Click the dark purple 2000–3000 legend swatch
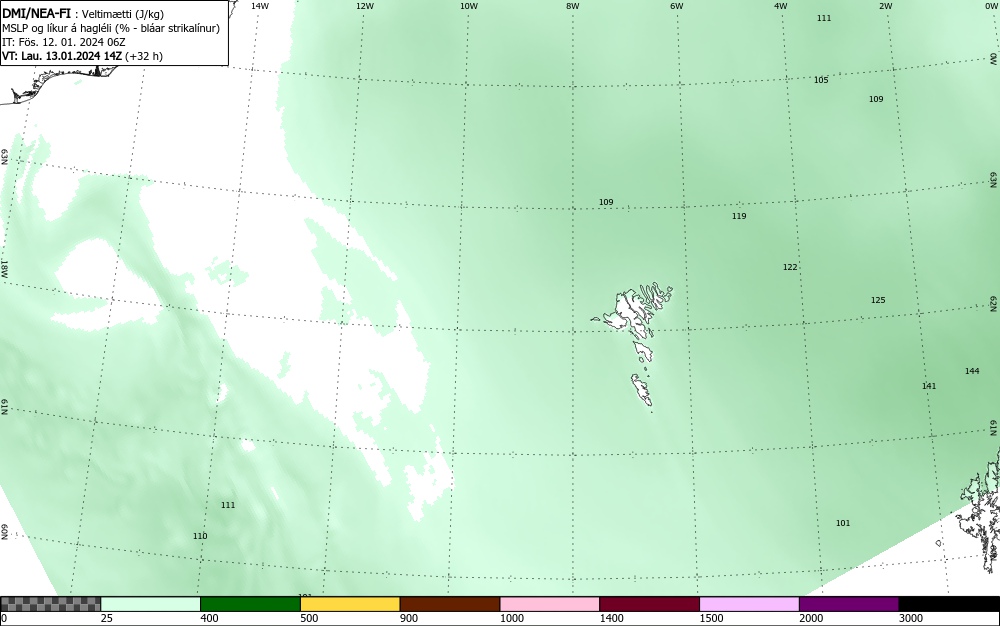1000x626 pixels. pos(849,604)
